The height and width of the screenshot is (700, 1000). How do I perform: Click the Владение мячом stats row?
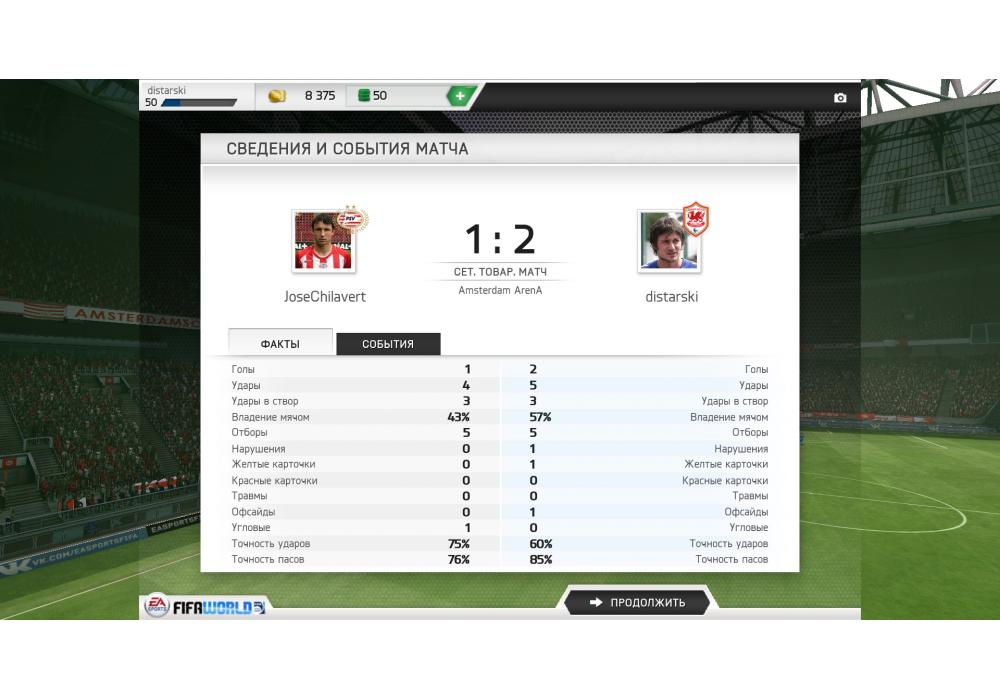[x=499, y=417]
